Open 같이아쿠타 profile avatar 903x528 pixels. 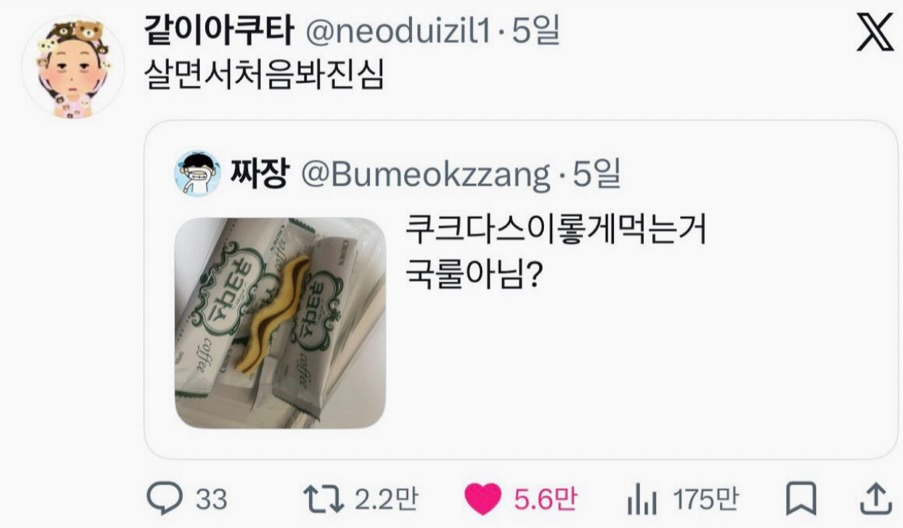(x=73, y=68)
